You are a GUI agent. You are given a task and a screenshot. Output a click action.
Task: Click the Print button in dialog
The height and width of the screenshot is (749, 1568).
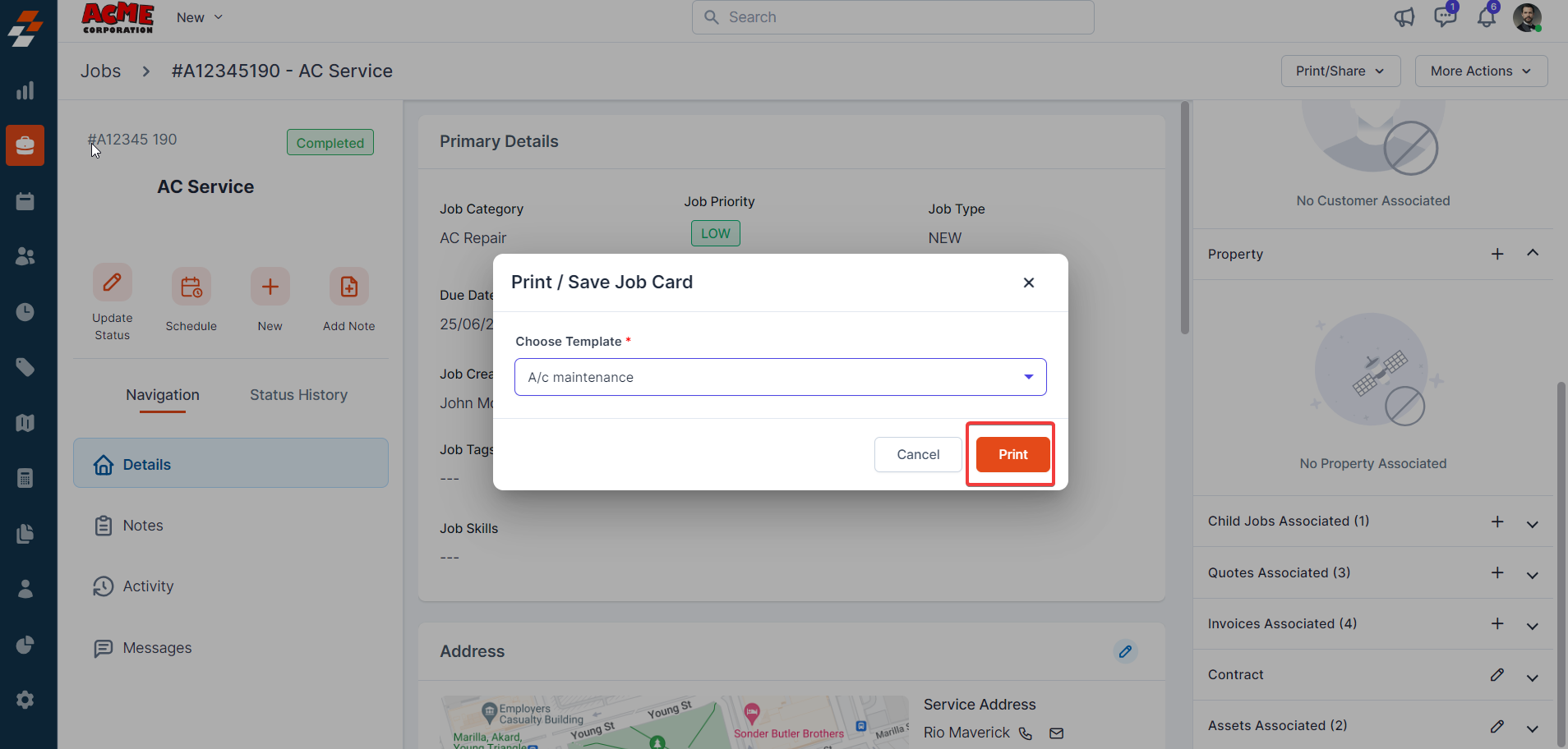[x=1012, y=454]
